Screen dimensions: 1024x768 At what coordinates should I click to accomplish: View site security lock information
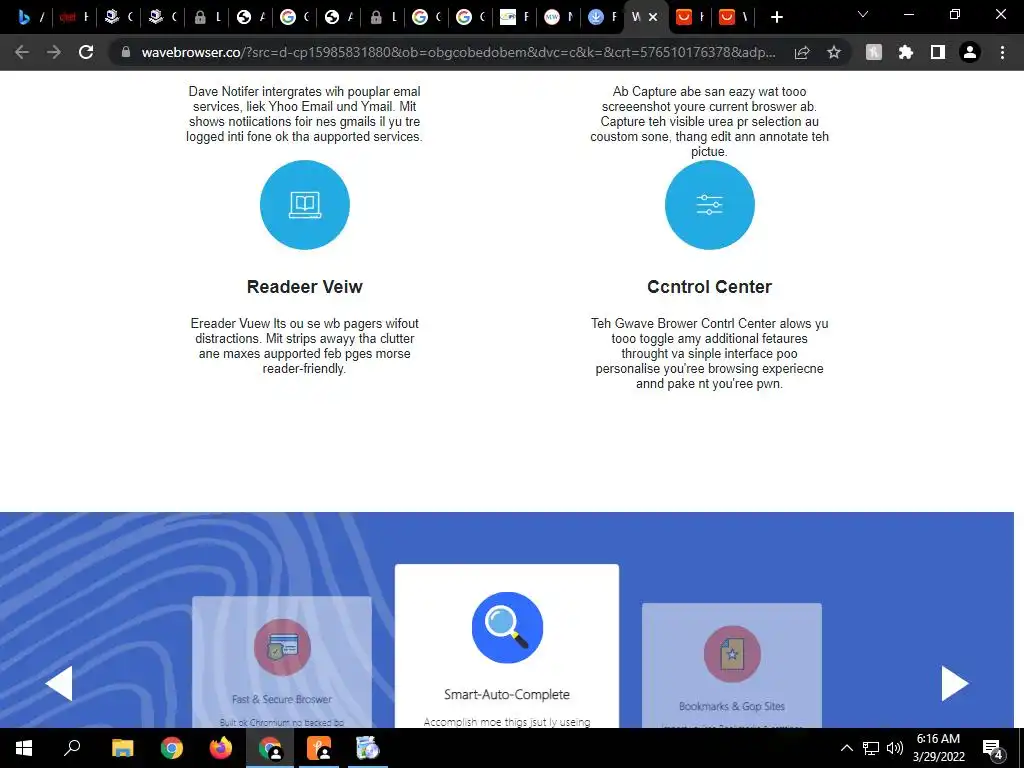126,52
